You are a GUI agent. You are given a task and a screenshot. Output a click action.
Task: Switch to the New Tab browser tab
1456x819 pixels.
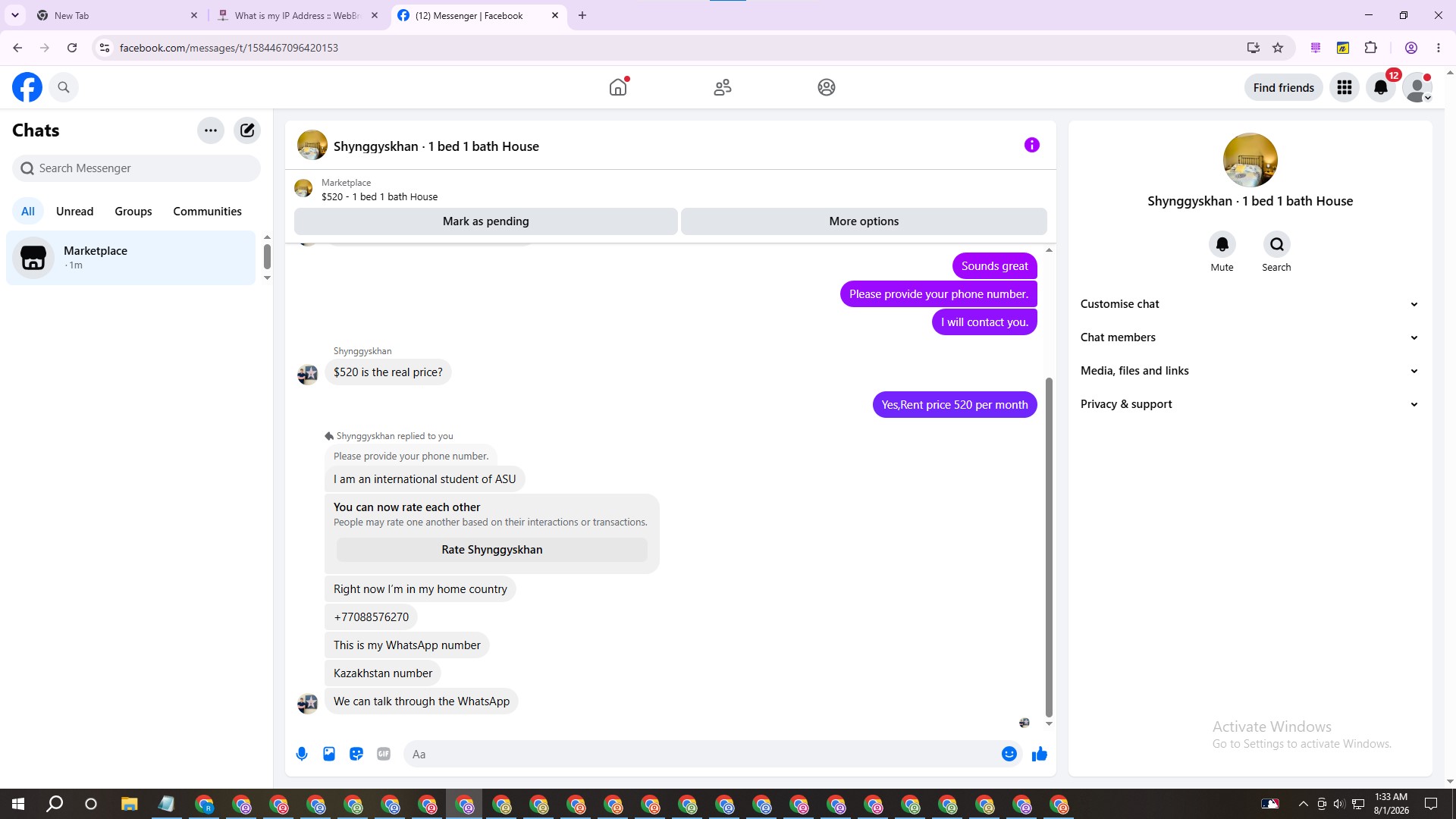point(115,15)
